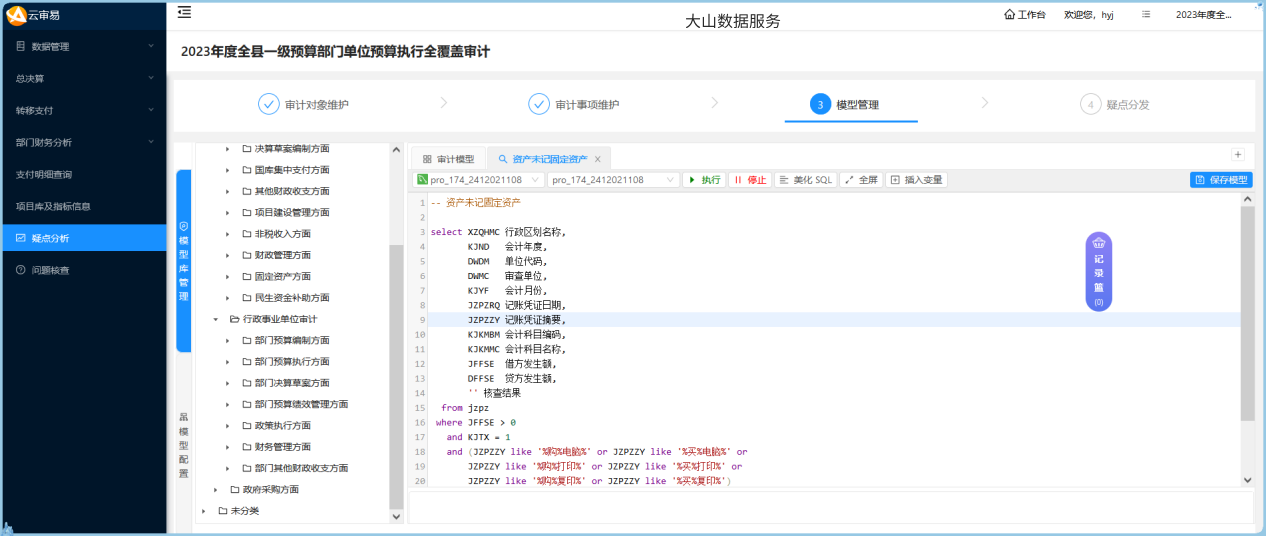Open 支付明细查询 in the sidebar
Image resolution: width=1266 pixels, height=536 pixels.
83,174
